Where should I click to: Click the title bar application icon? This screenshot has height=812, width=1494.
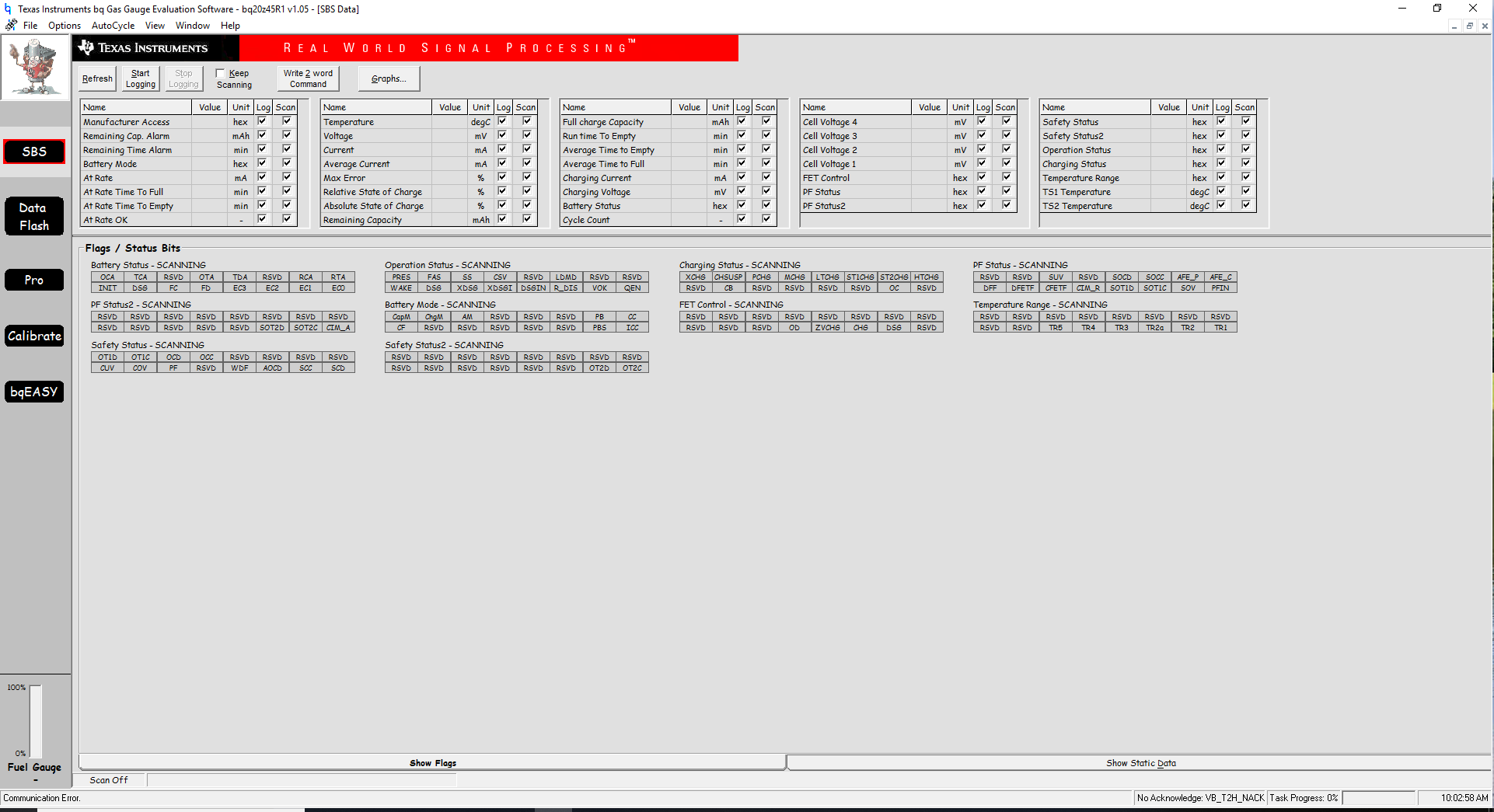tap(8, 9)
